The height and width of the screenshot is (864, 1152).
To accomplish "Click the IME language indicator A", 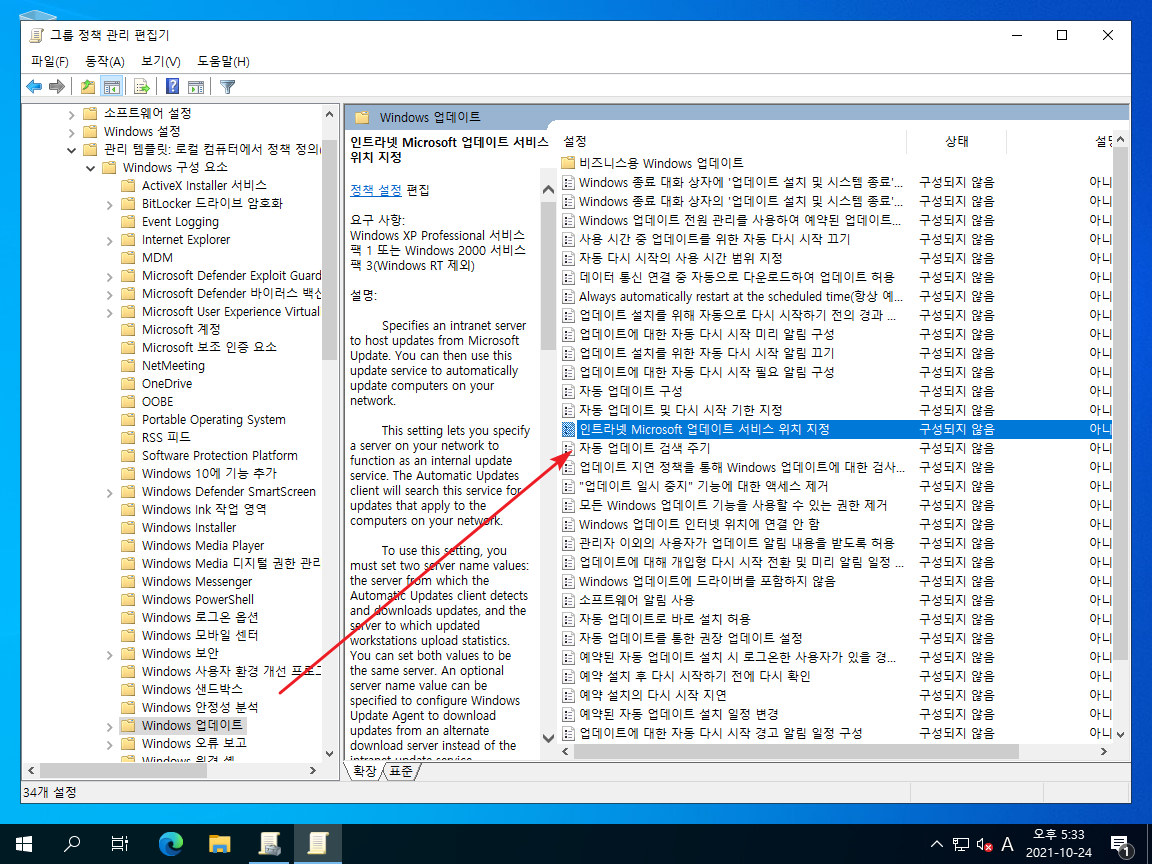I will [1007, 845].
